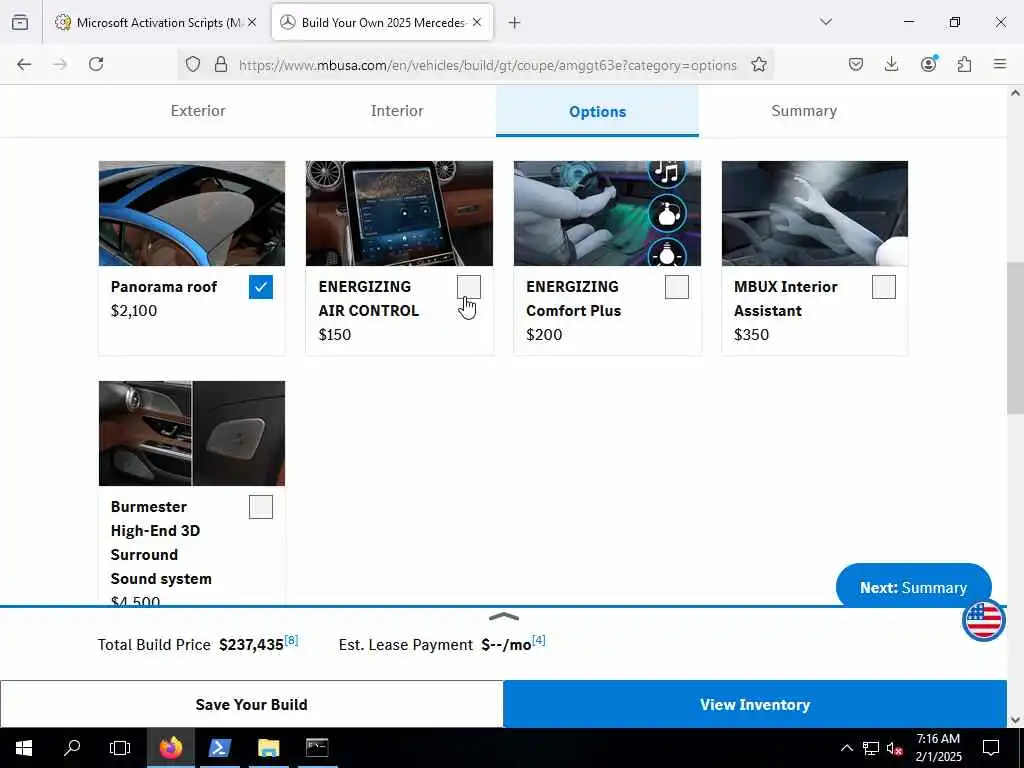The height and width of the screenshot is (768, 1024).
Task: Click the ENERGIZING AIR CONTROL title
Action: pos(369,298)
